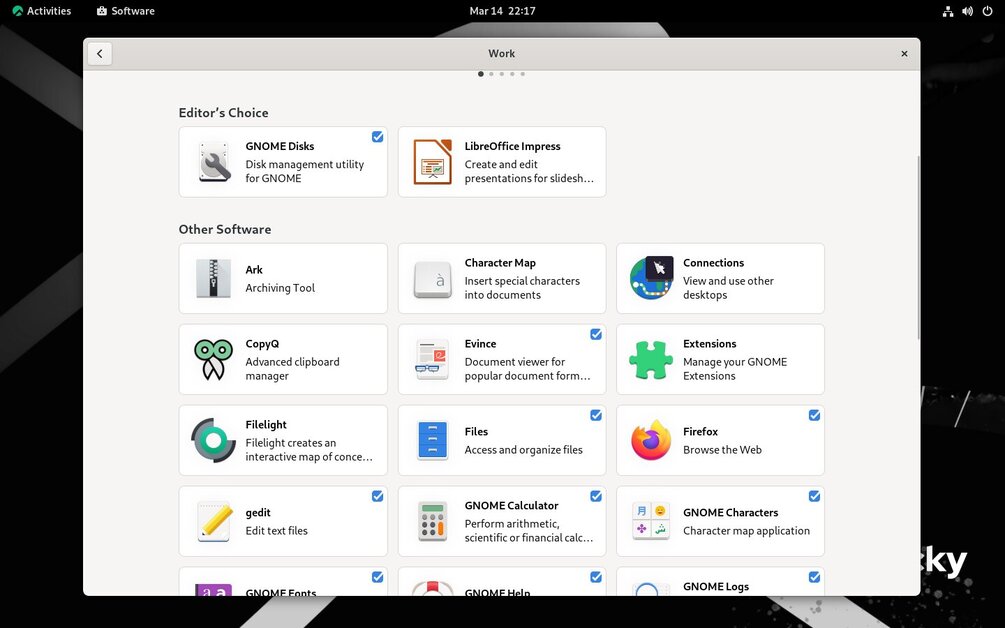
Task: Close the Work category window
Action: [x=904, y=54]
